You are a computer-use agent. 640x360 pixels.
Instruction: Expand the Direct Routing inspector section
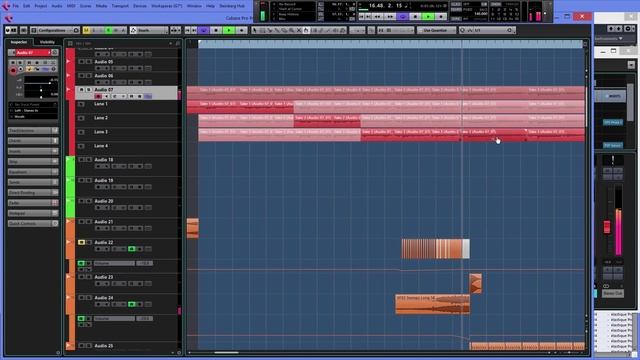tap(33, 193)
